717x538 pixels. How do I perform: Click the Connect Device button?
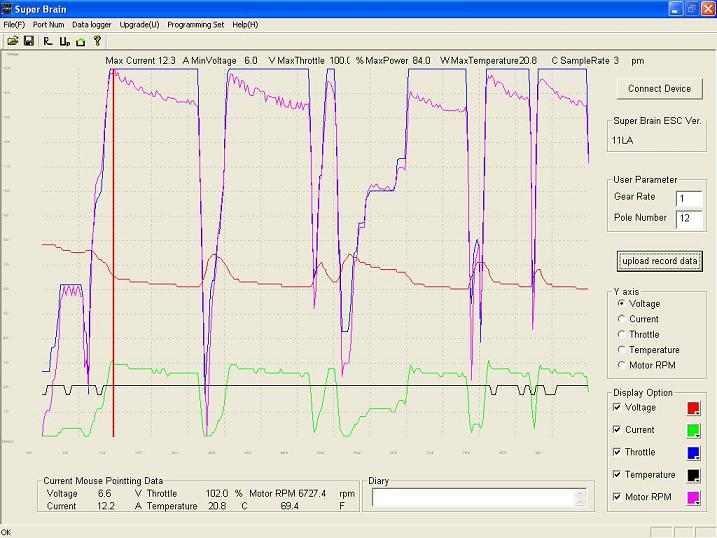(659, 89)
